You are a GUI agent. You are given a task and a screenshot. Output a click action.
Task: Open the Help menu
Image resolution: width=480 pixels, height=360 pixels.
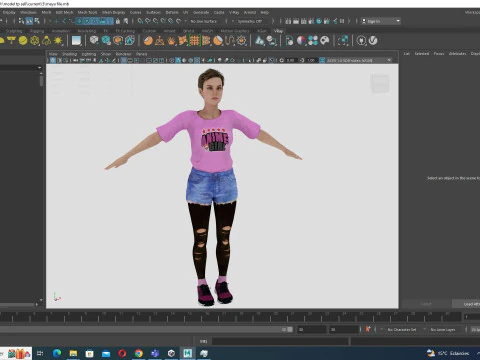coord(265,12)
